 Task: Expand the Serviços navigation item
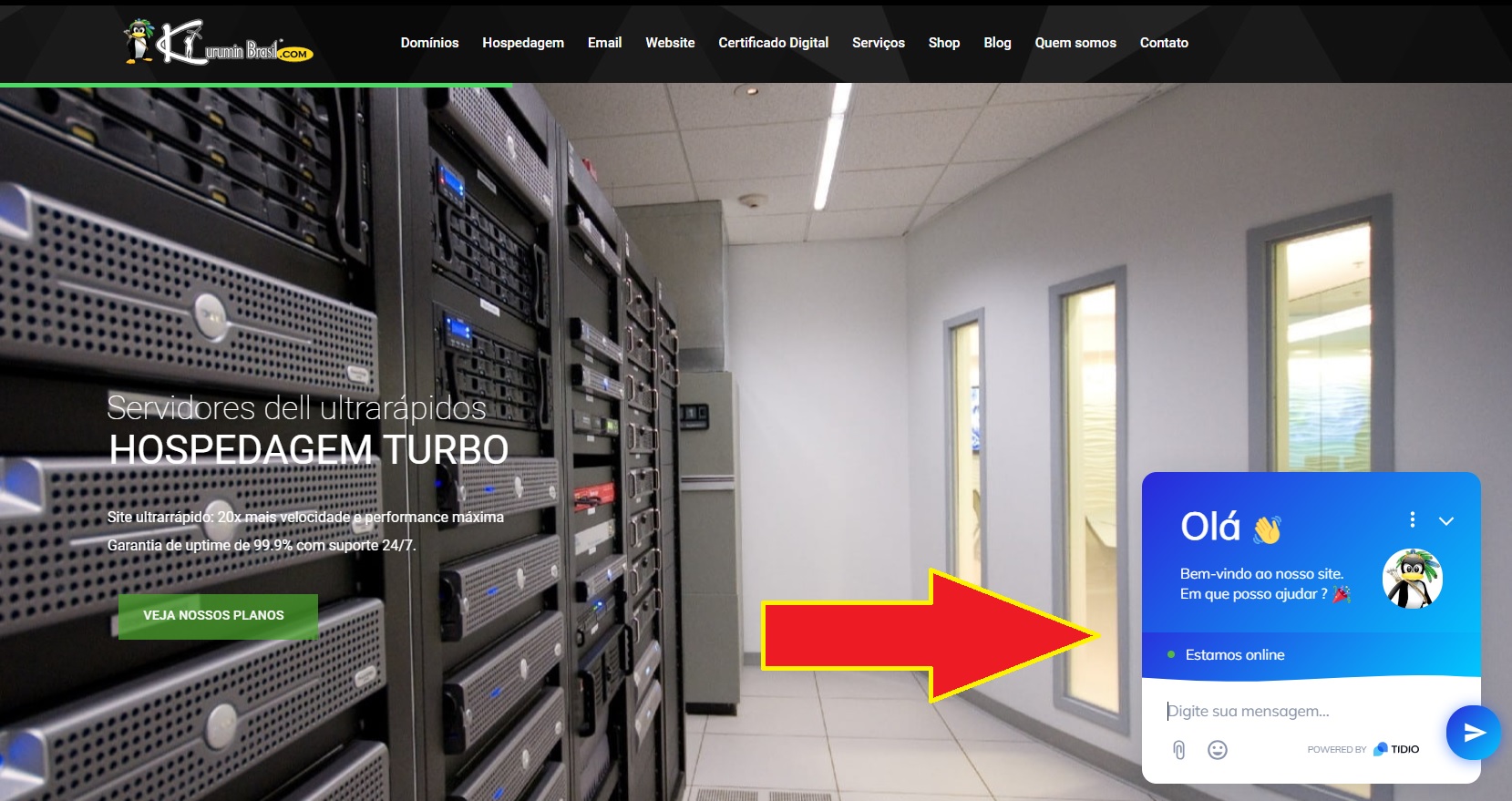click(x=878, y=43)
